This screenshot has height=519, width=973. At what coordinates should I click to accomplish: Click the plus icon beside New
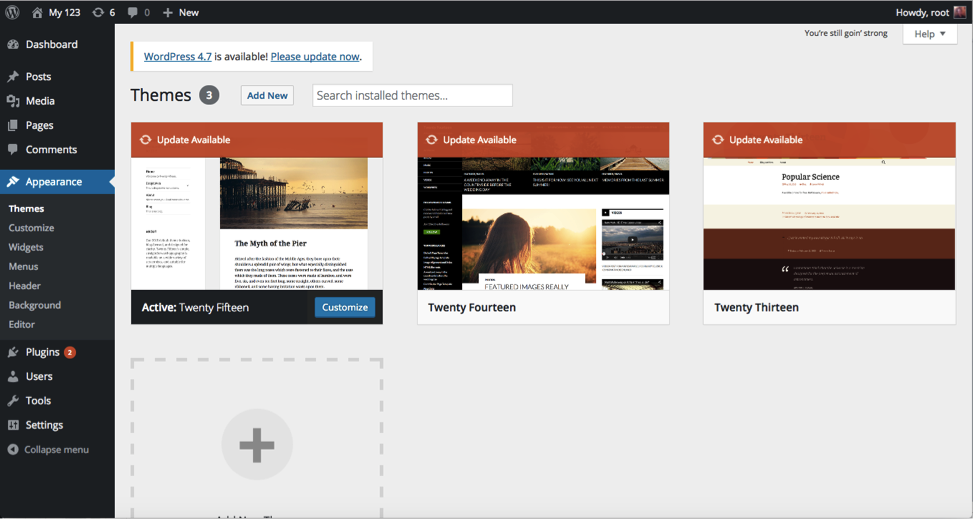tap(168, 12)
